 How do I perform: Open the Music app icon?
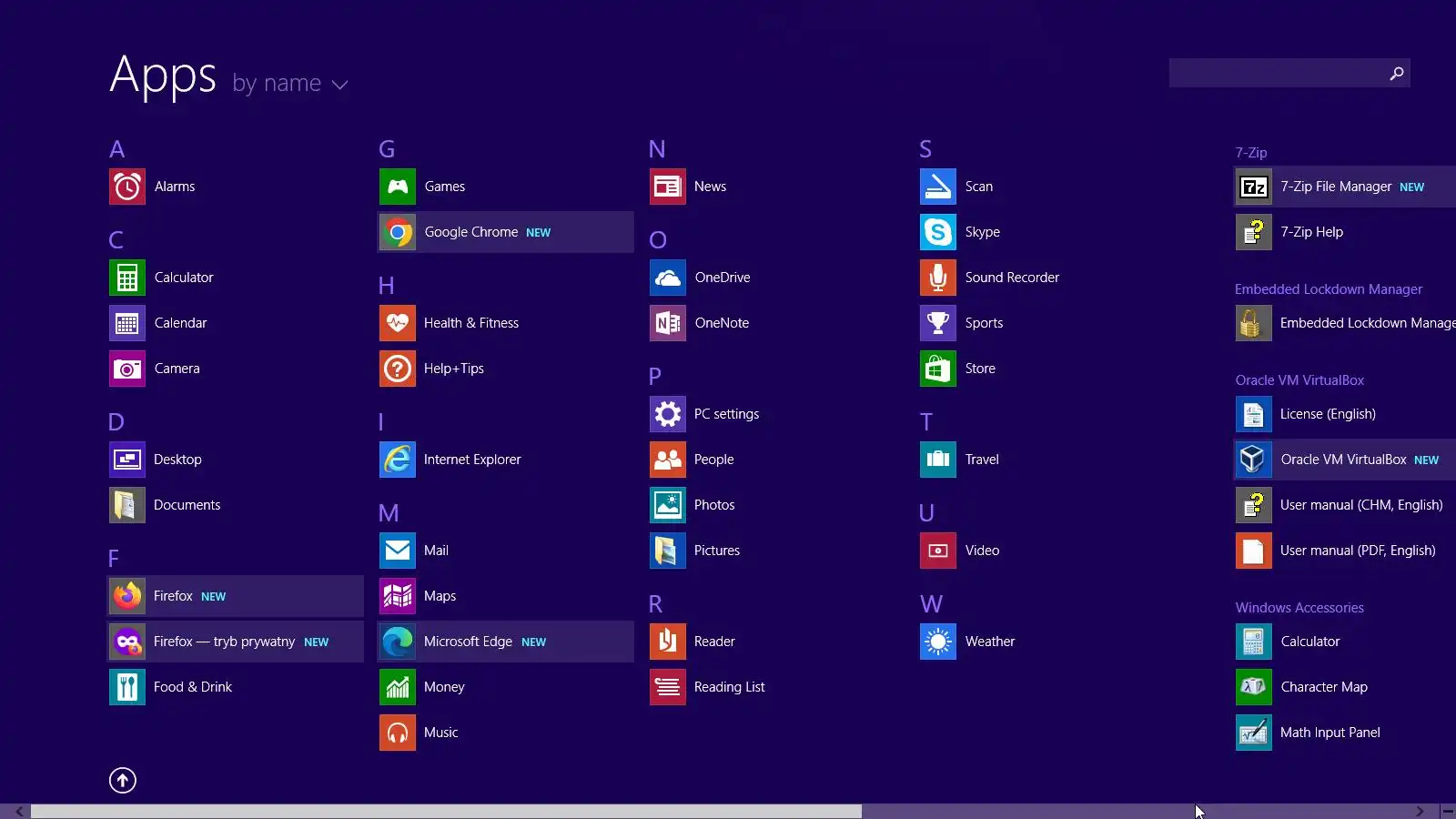tap(398, 733)
